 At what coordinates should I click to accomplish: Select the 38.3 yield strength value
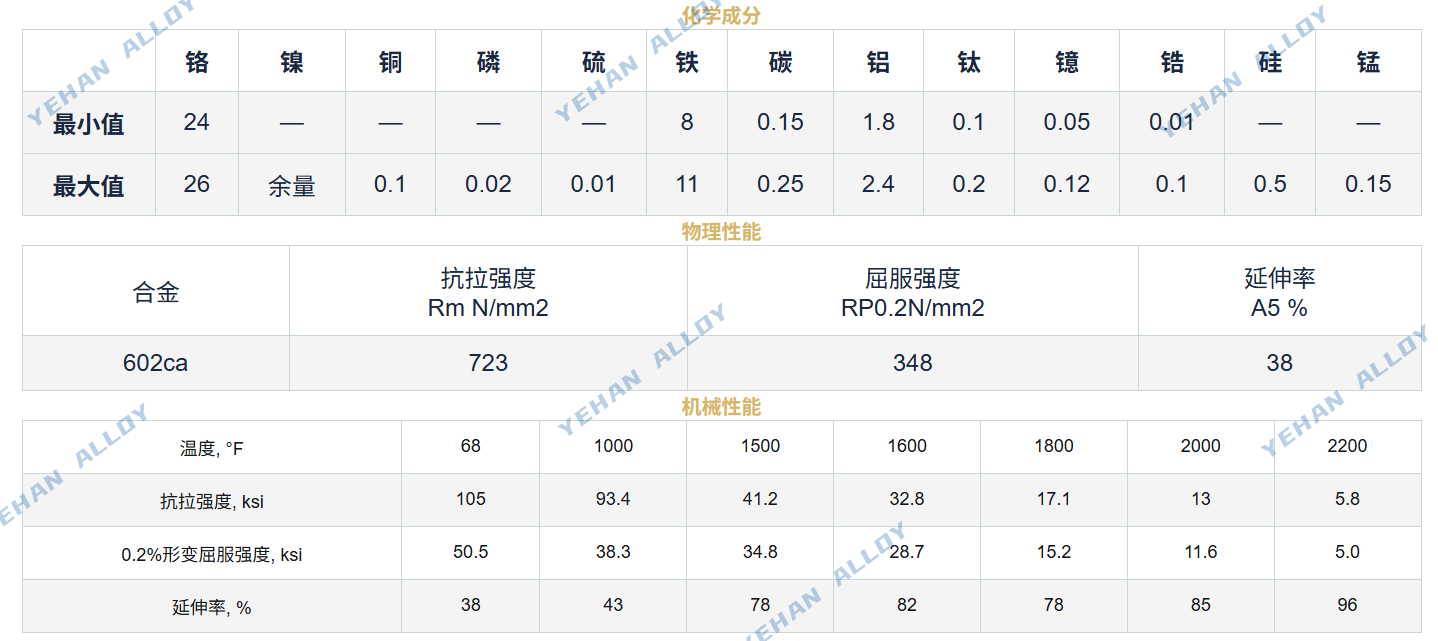click(613, 552)
